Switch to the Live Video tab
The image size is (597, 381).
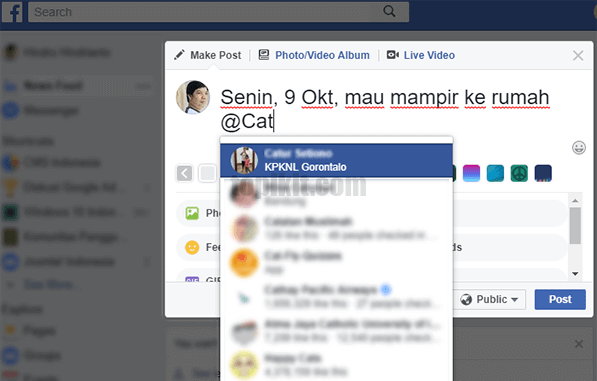pos(421,55)
